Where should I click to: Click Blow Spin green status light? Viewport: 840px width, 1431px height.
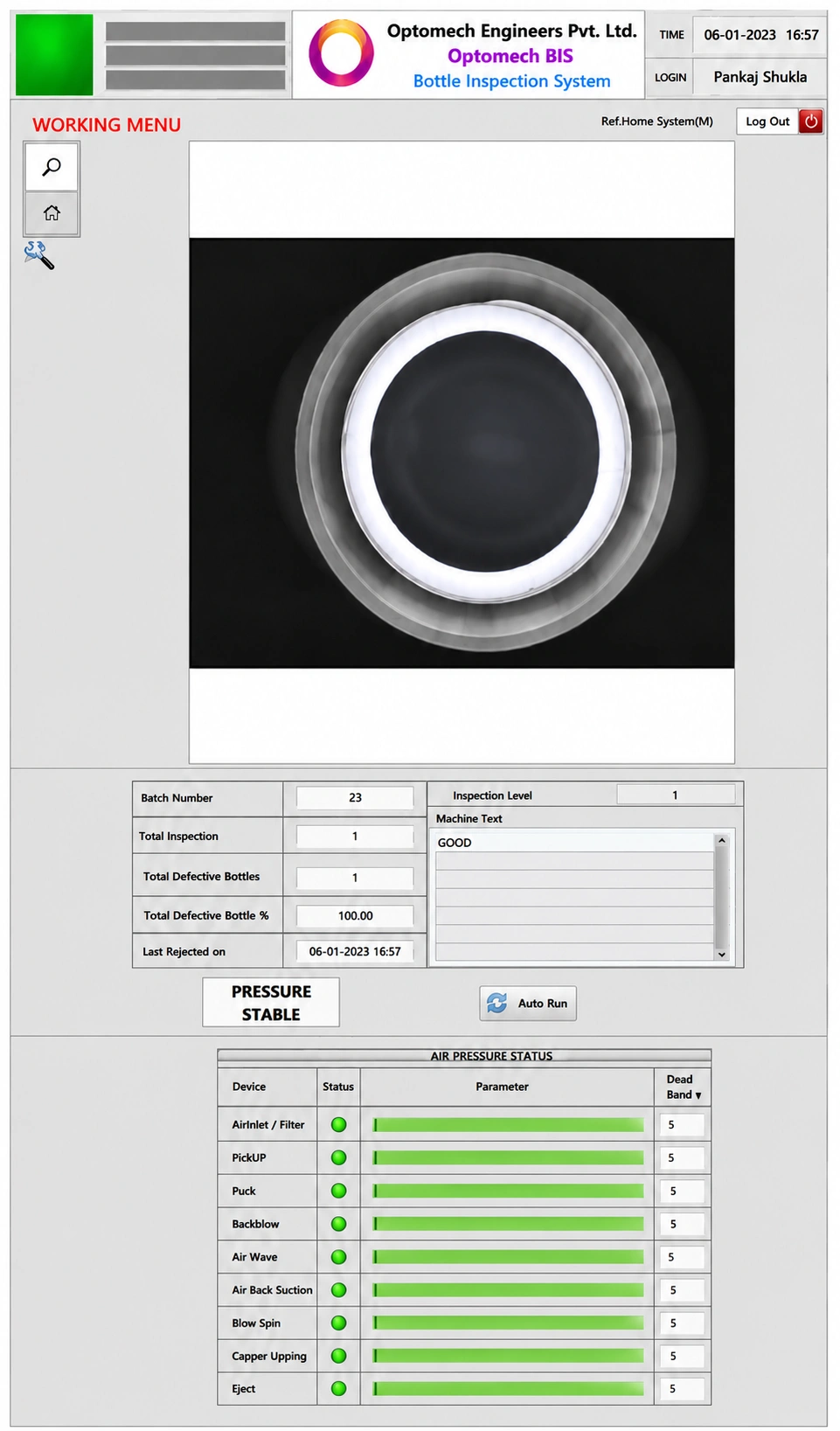(339, 1323)
